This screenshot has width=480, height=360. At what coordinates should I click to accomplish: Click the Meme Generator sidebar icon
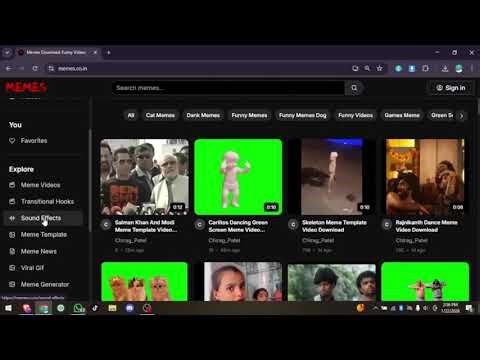pos(12,284)
